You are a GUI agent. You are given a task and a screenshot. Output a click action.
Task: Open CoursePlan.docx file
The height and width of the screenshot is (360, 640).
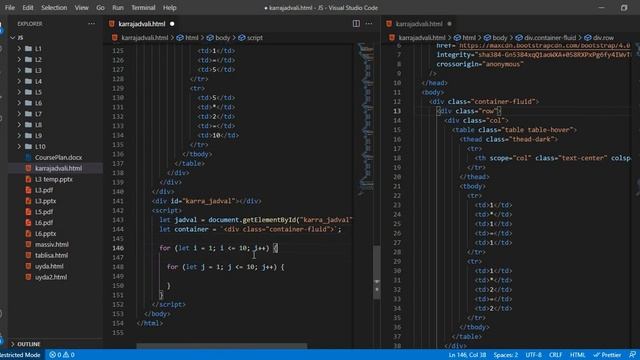coord(58,157)
